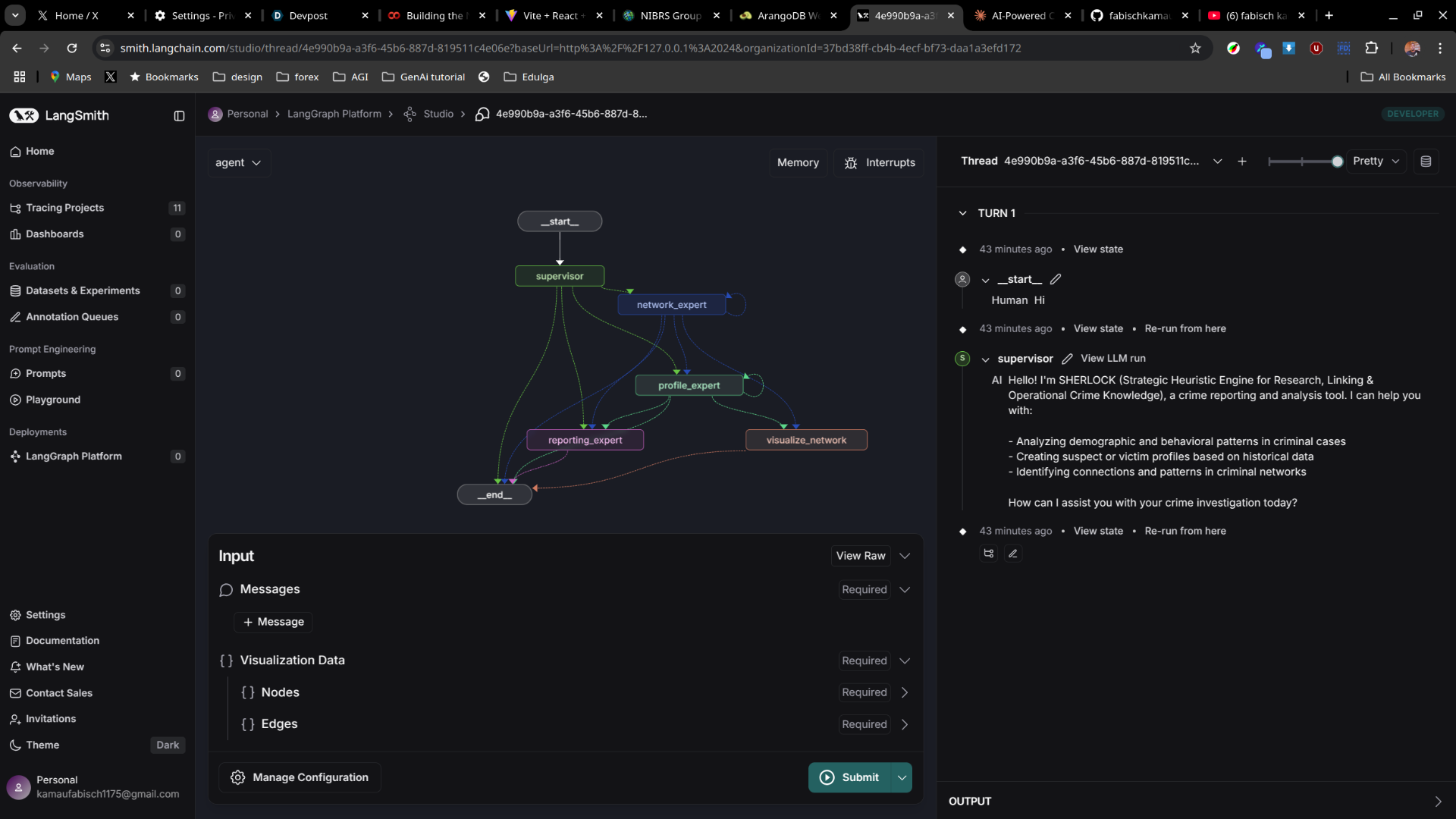
Task: Click the edit pencil next to supervisor
Action: tap(1067, 359)
